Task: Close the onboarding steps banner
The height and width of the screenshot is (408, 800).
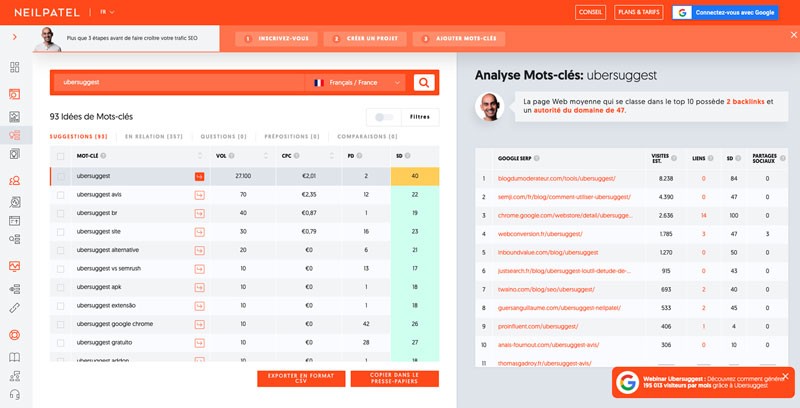Action: point(793,35)
